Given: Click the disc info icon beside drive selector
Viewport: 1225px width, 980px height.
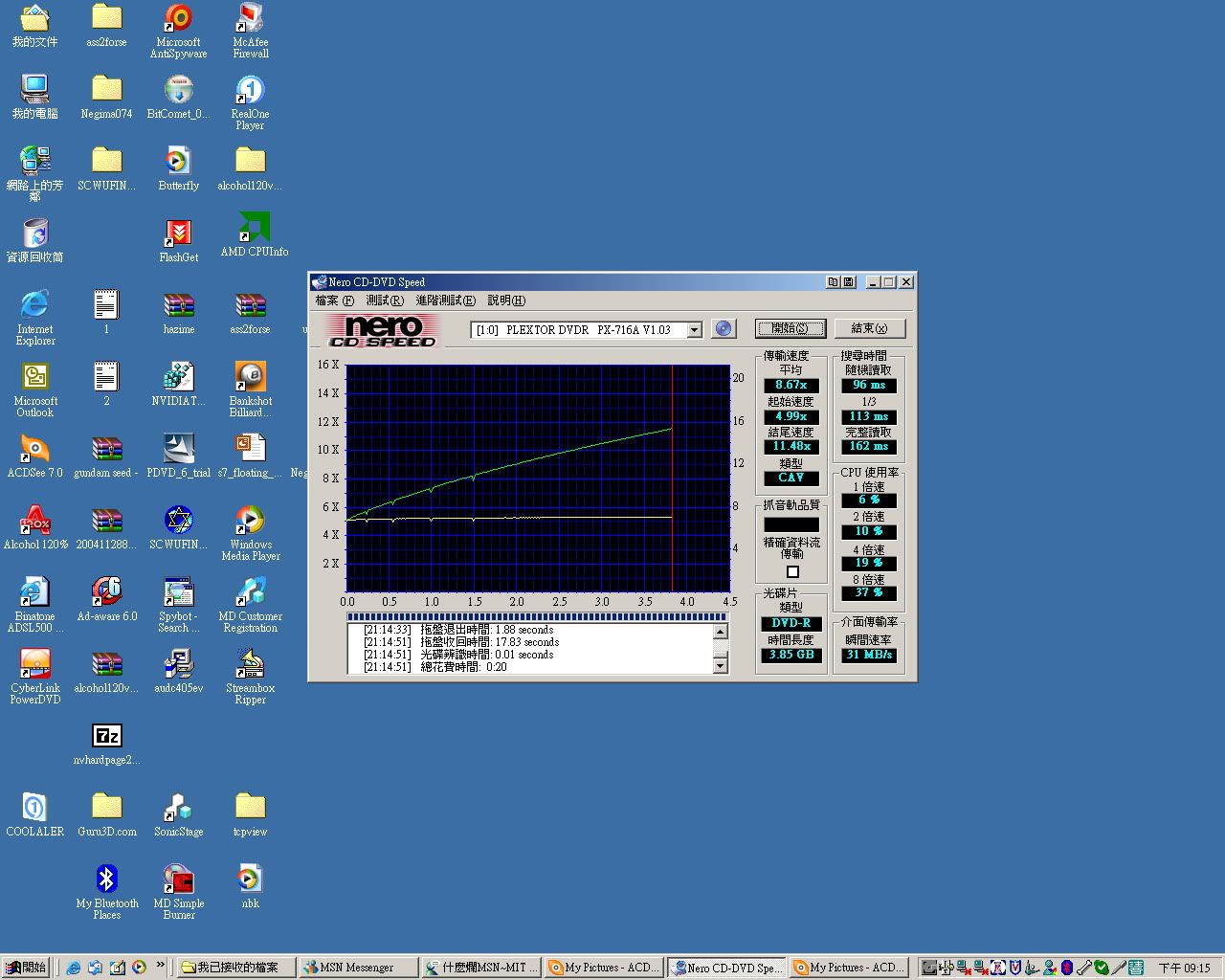Looking at the screenshot, I should [724, 328].
